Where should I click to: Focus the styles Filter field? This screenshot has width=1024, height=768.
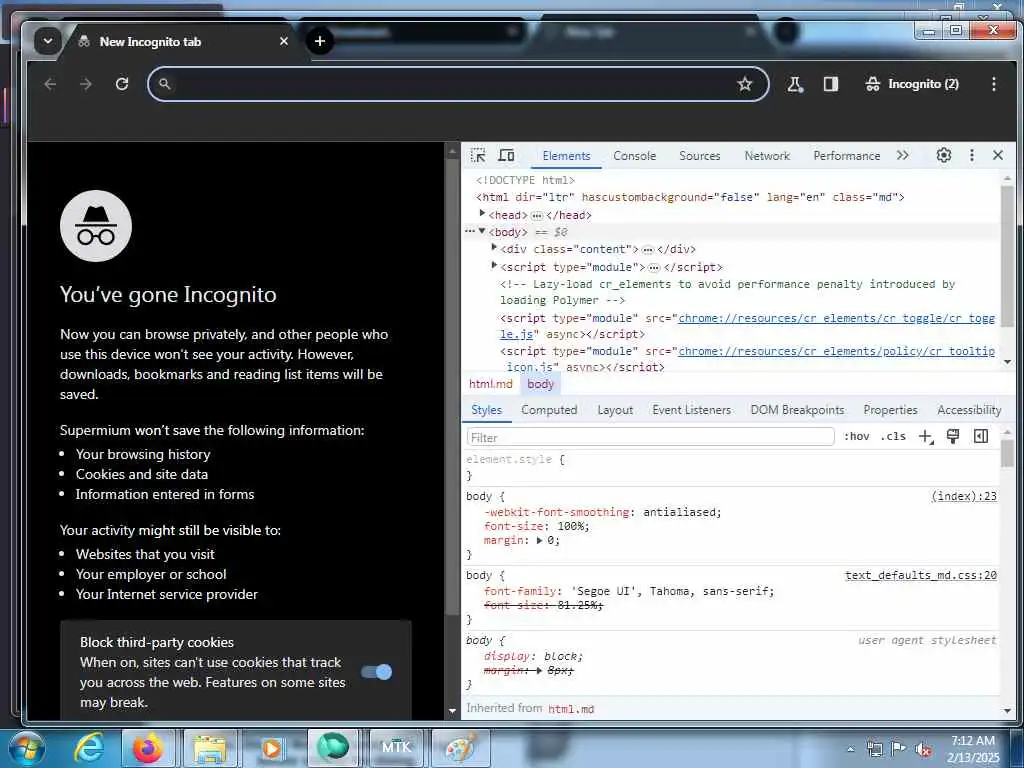(650, 437)
